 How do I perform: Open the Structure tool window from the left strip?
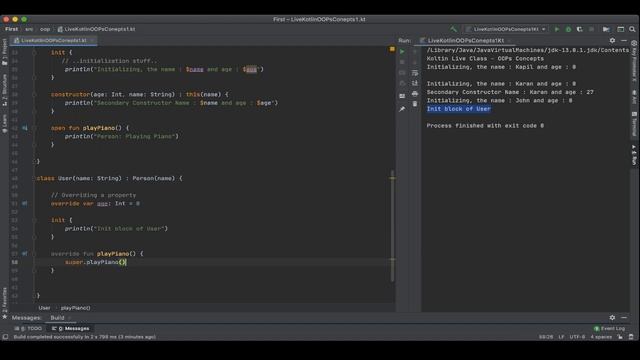(5, 90)
